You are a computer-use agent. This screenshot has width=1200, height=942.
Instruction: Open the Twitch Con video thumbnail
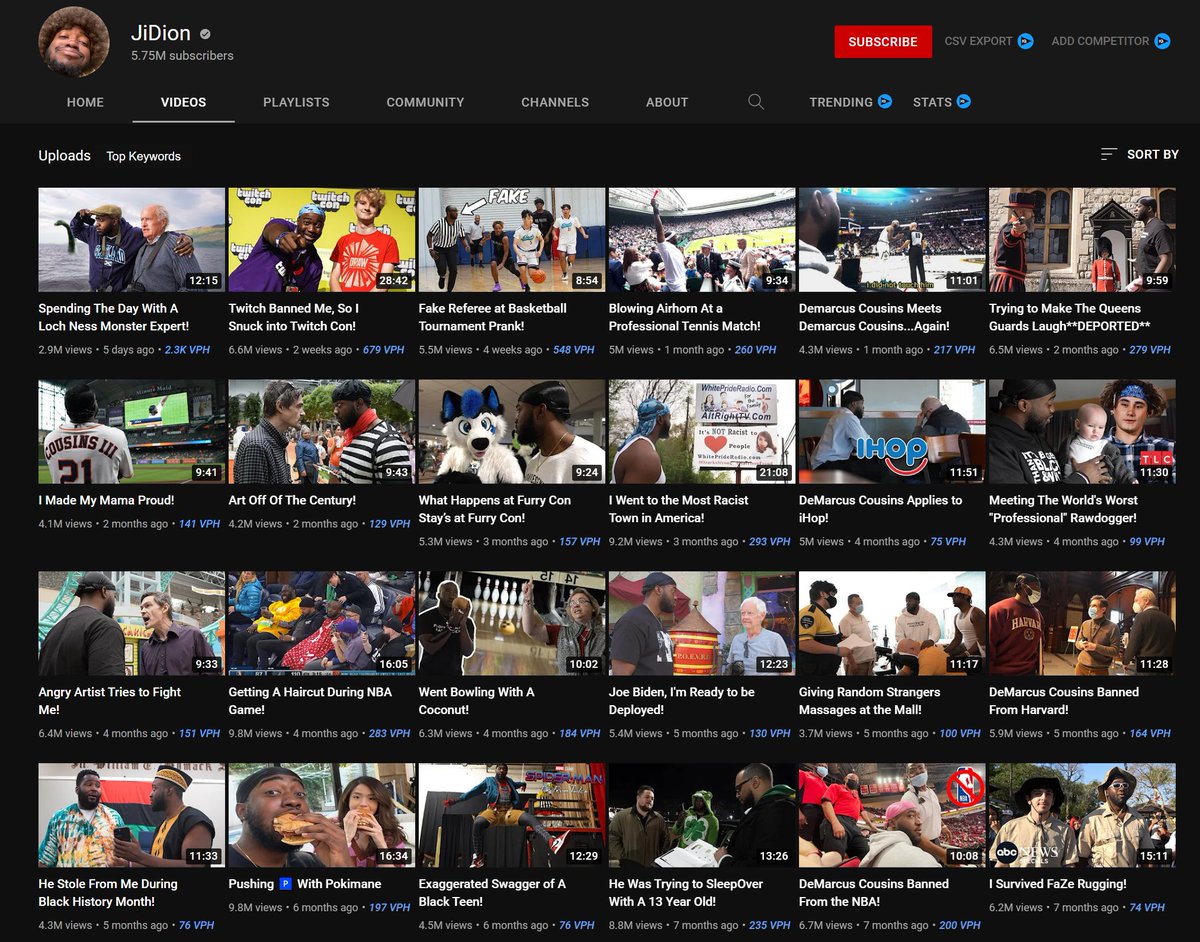(322, 240)
